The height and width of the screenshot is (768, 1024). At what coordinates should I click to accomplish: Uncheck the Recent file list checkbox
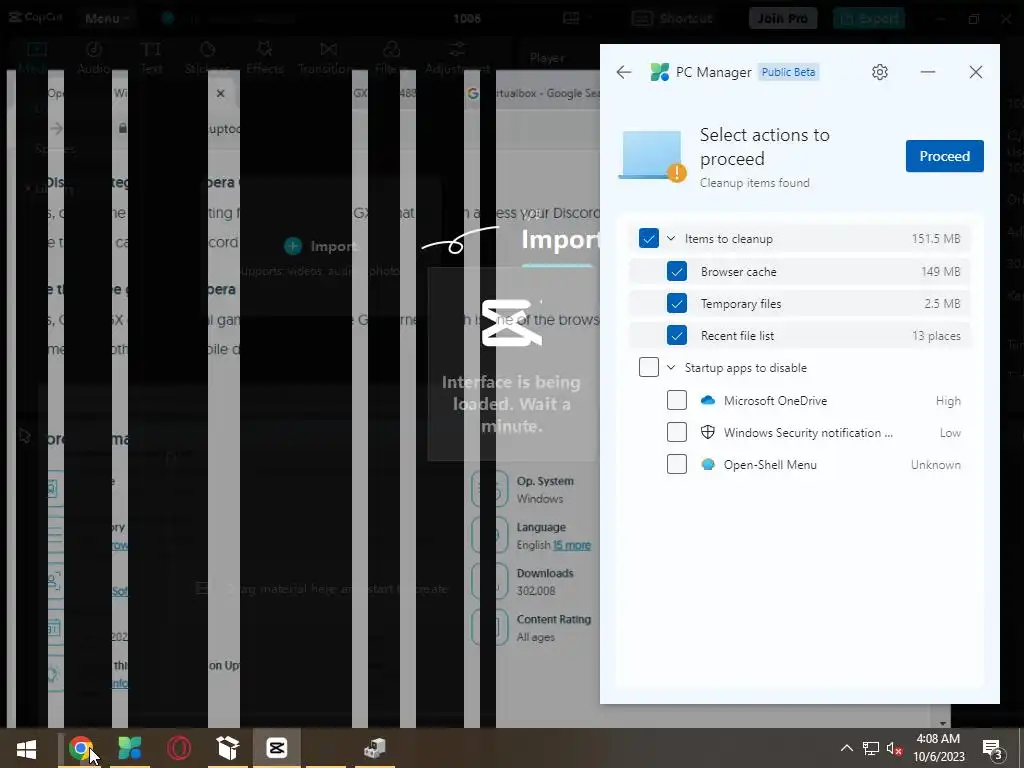point(677,335)
